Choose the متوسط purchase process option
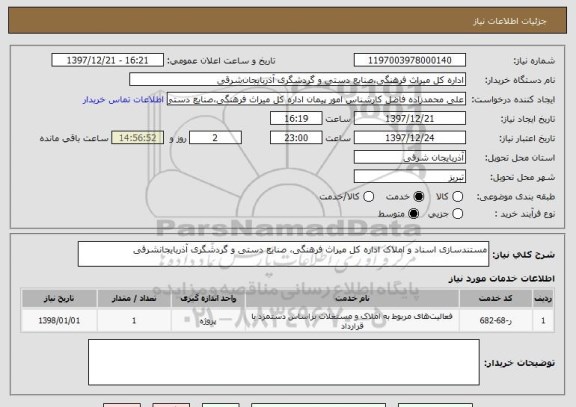Viewport: 576px width, 407px height. 414,213
